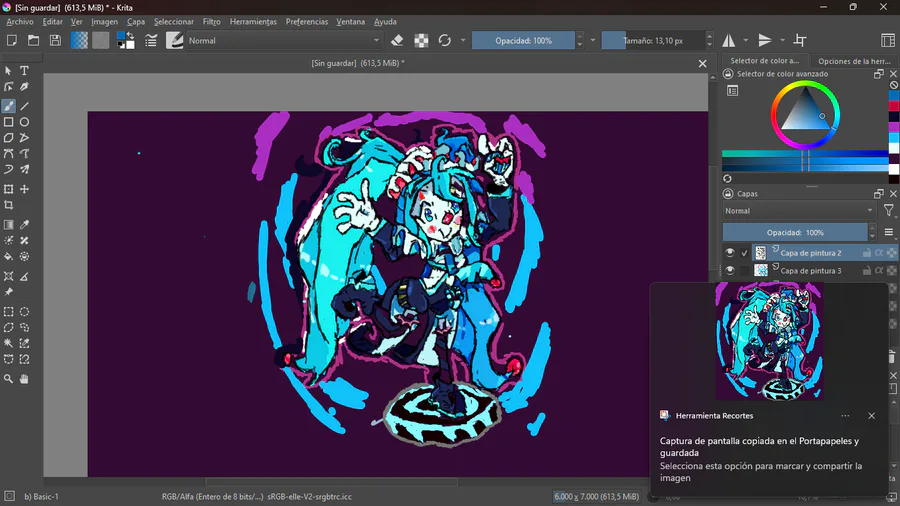The height and width of the screenshot is (506, 900).
Task: Select the Bezier curve tool
Action: click(8, 154)
